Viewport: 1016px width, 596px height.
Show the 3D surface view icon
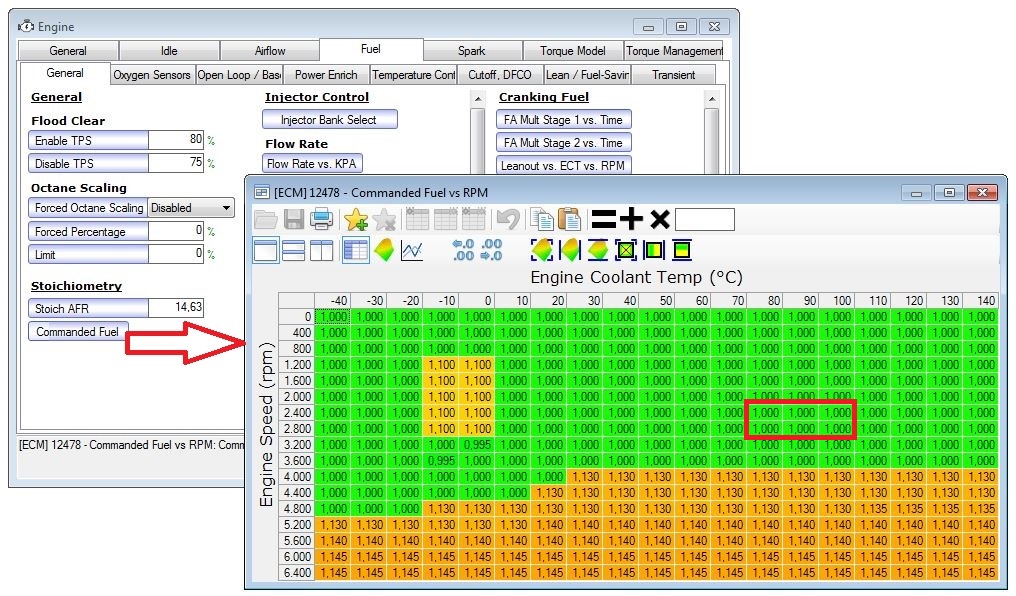tap(383, 250)
